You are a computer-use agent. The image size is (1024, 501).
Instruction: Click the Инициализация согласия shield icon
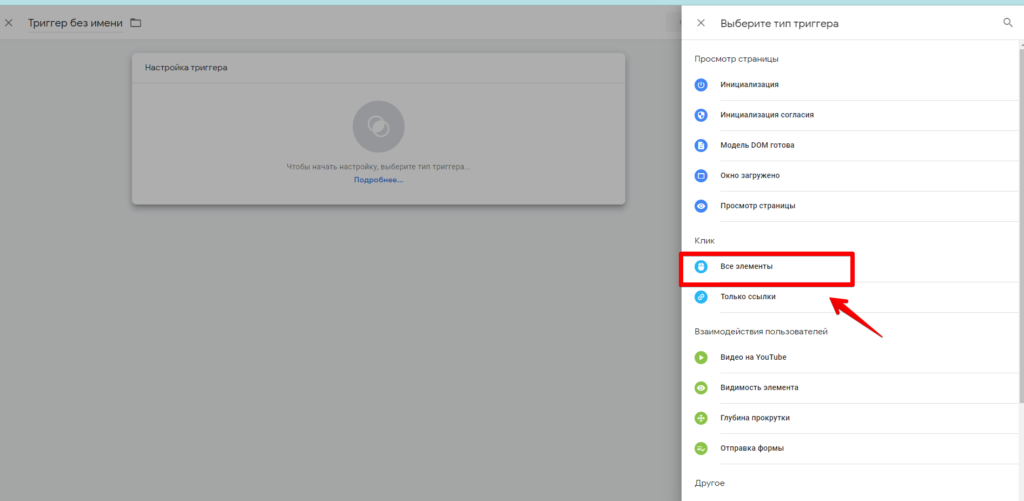point(701,115)
